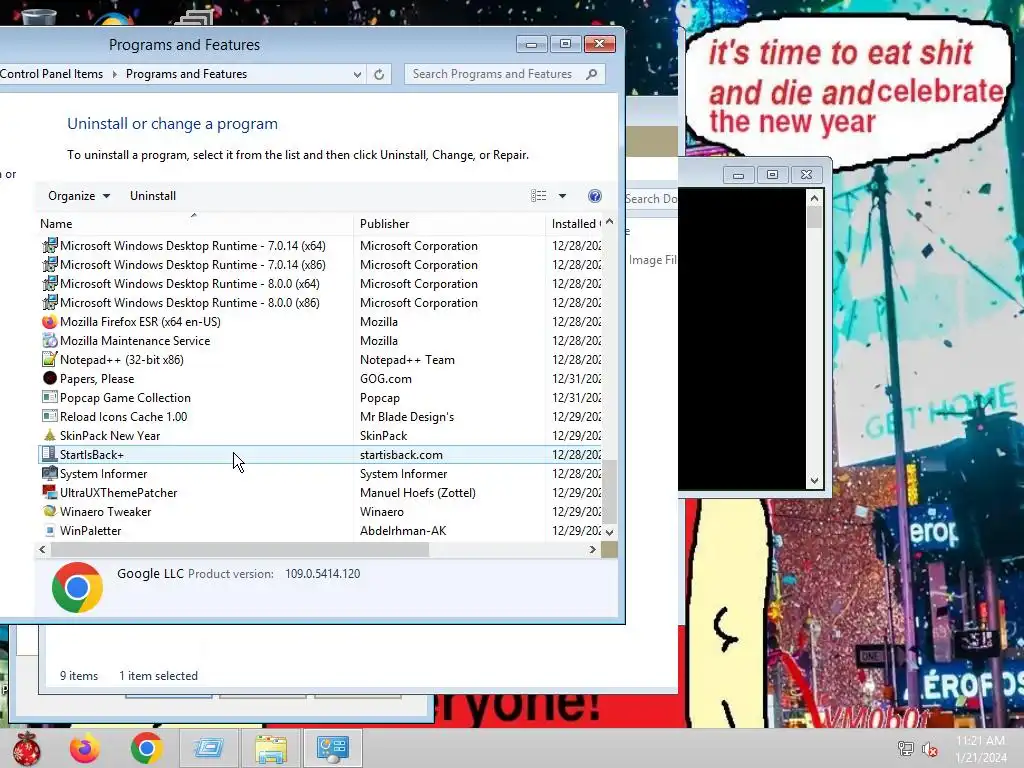Click the change view icon in toolbar
The height and width of the screenshot is (768, 1024).
coord(539,196)
